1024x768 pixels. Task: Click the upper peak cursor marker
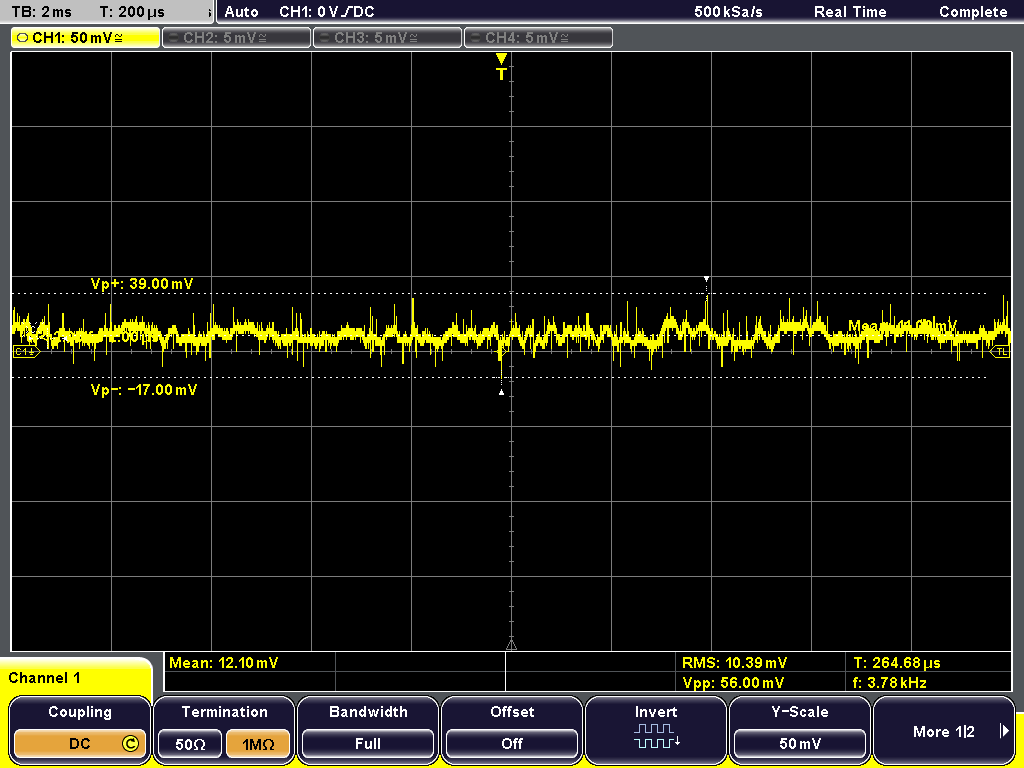706,279
